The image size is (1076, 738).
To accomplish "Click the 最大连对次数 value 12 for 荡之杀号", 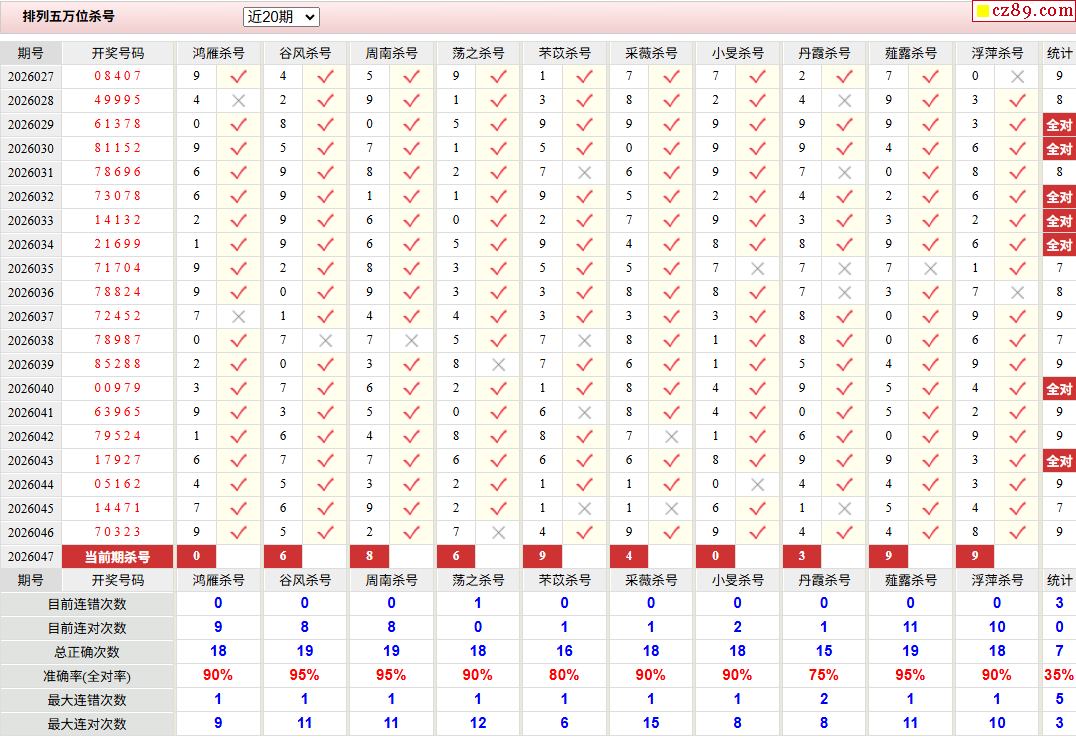I will tap(478, 724).
